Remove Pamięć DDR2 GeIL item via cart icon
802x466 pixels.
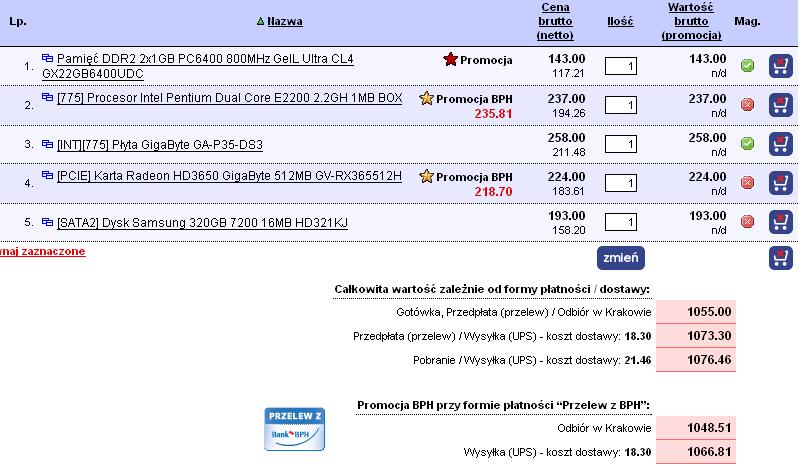tap(781, 66)
